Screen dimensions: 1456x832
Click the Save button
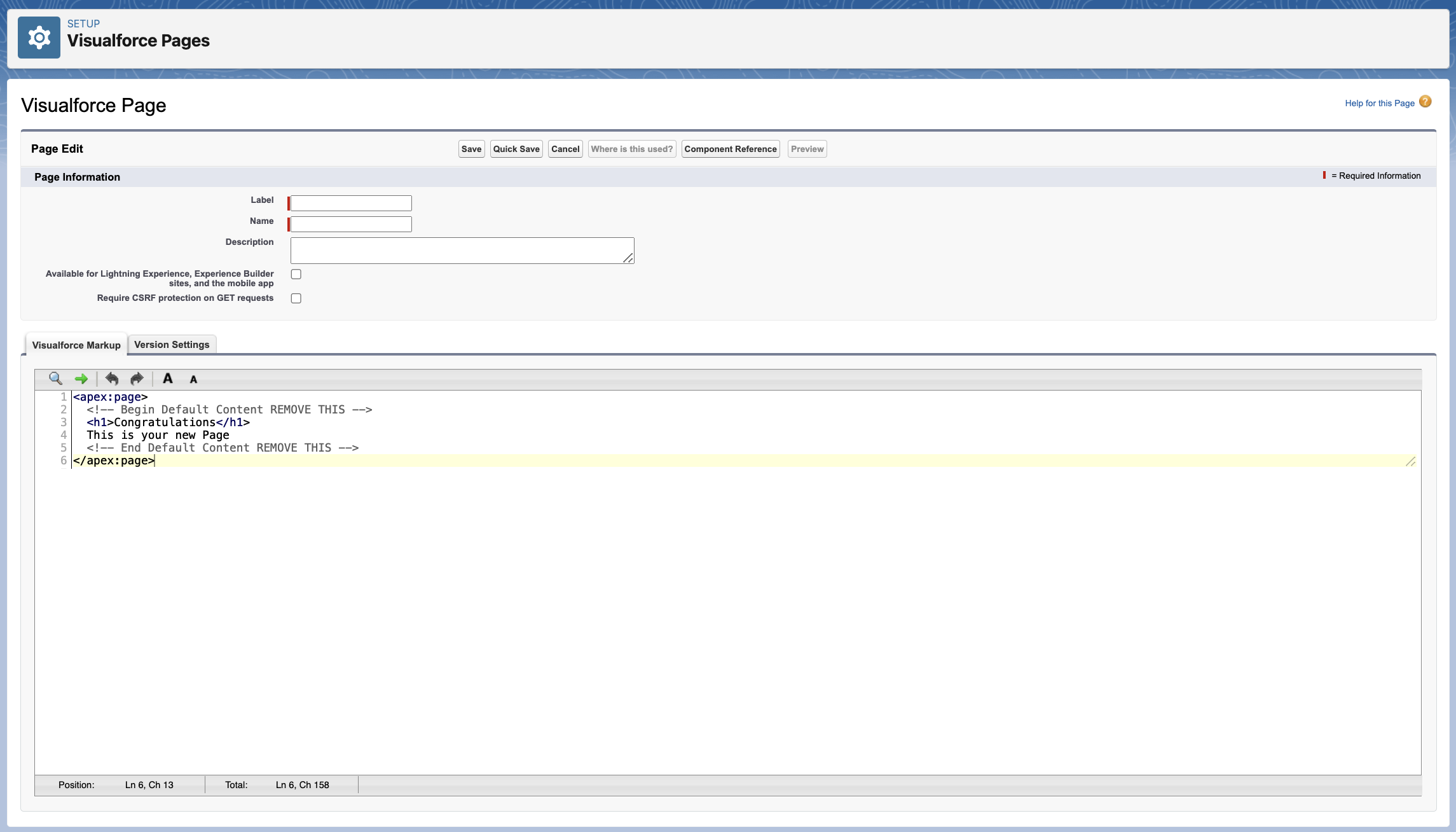(x=472, y=149)
